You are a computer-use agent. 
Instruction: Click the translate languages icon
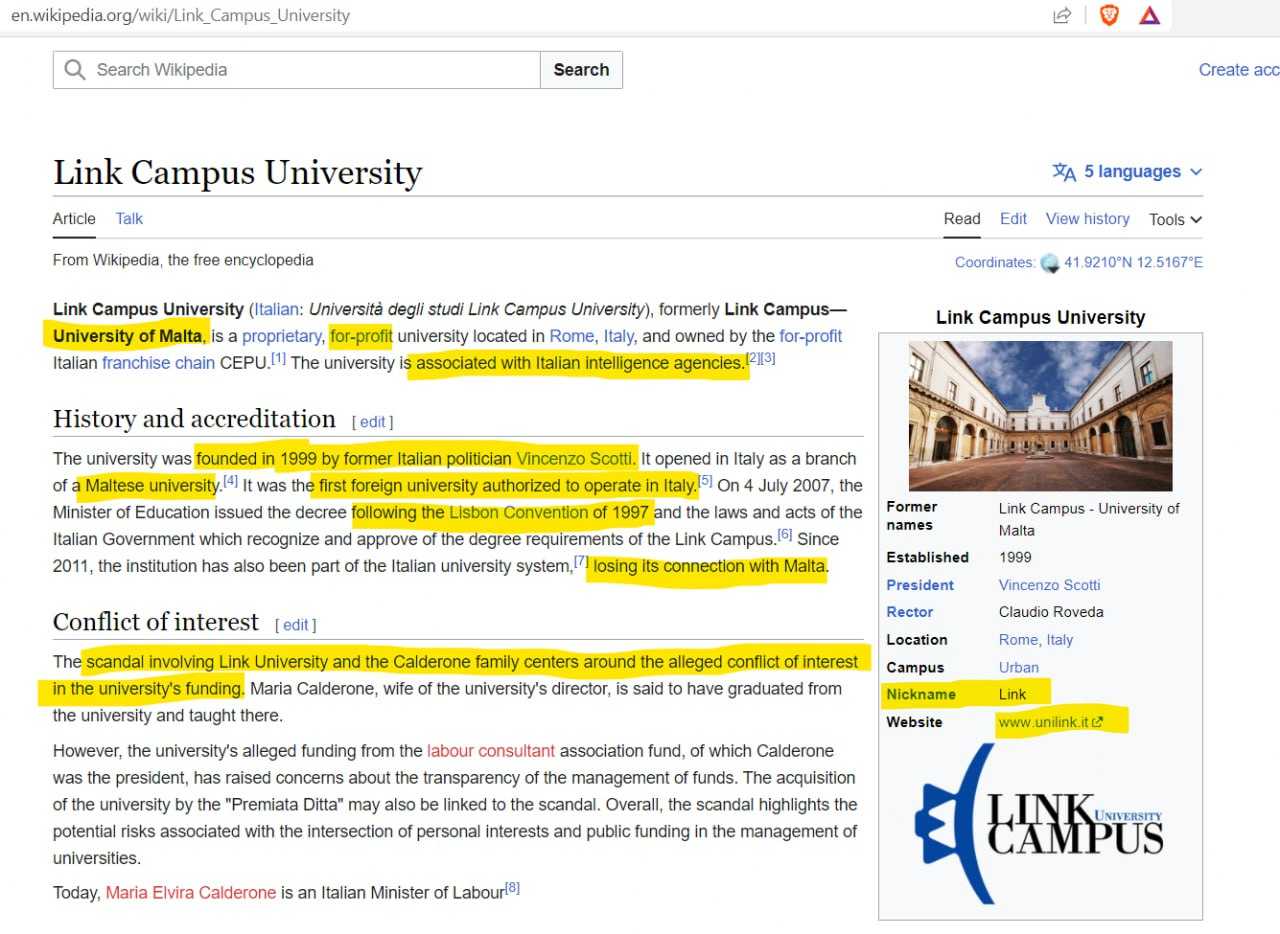tap(1064, 172)
